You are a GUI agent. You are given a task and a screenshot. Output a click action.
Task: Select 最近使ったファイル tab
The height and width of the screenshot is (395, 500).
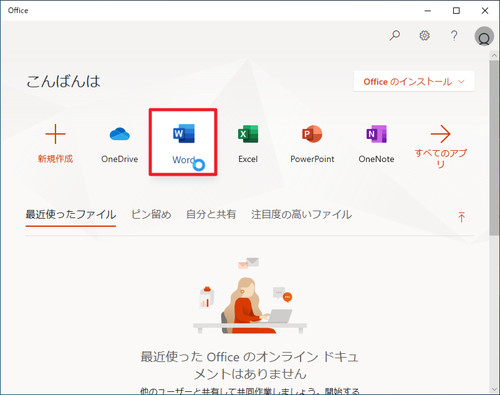(x=71, y=215)
